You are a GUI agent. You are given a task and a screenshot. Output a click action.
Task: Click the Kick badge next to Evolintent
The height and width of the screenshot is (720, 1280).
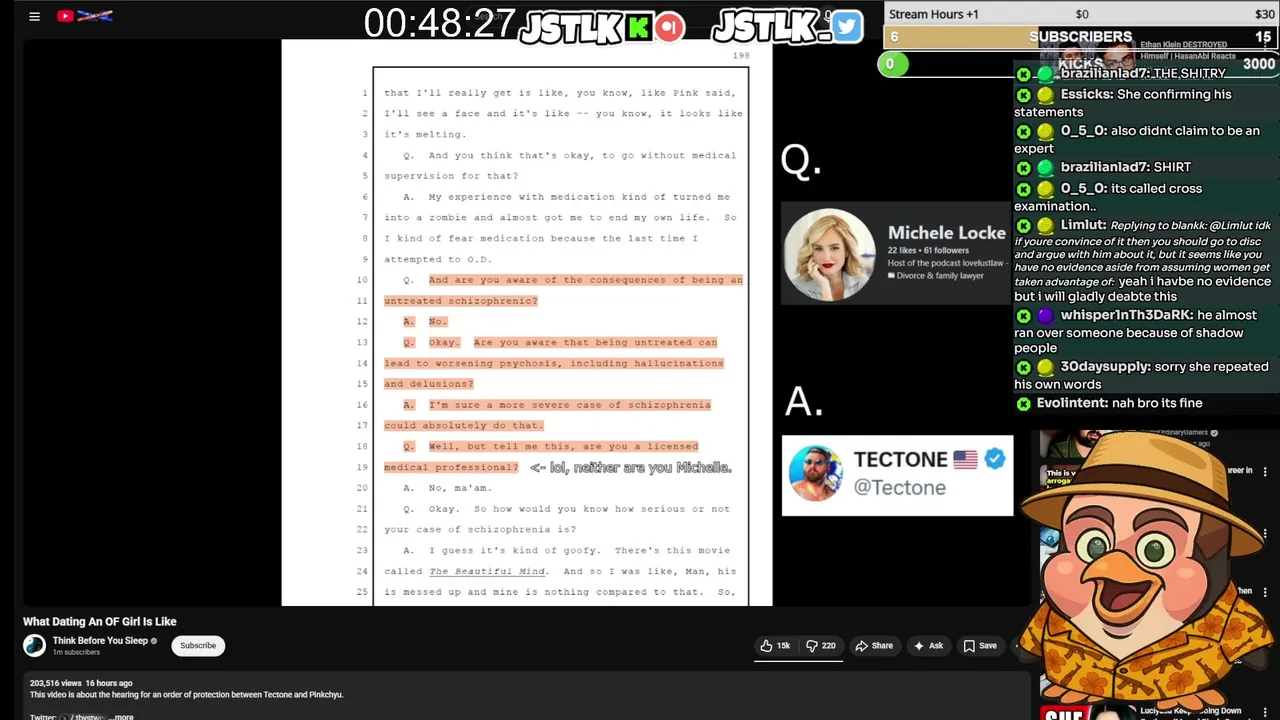[x=1023, y=403]
